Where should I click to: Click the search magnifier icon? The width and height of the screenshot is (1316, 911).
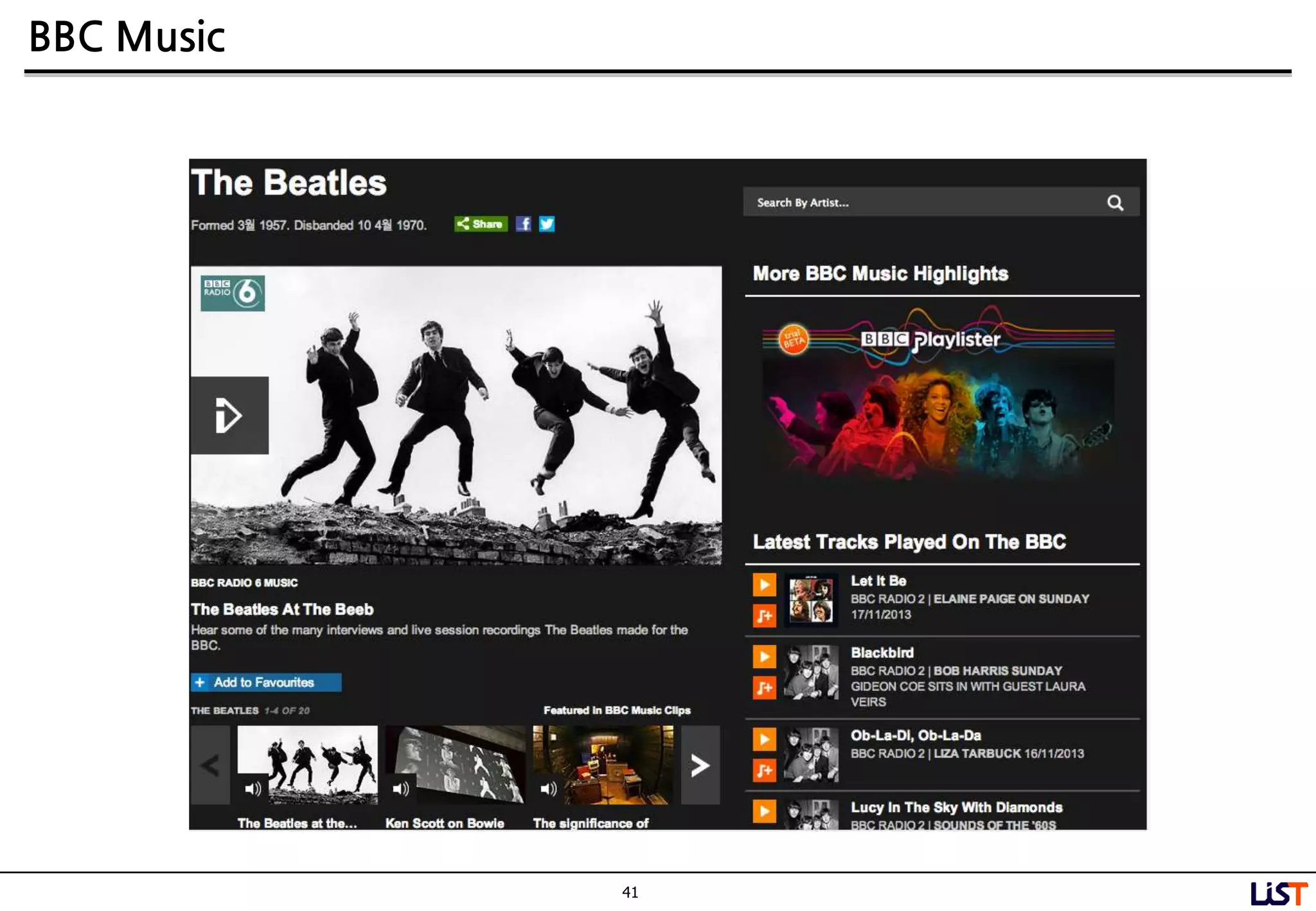click(x=1115, y=203)
